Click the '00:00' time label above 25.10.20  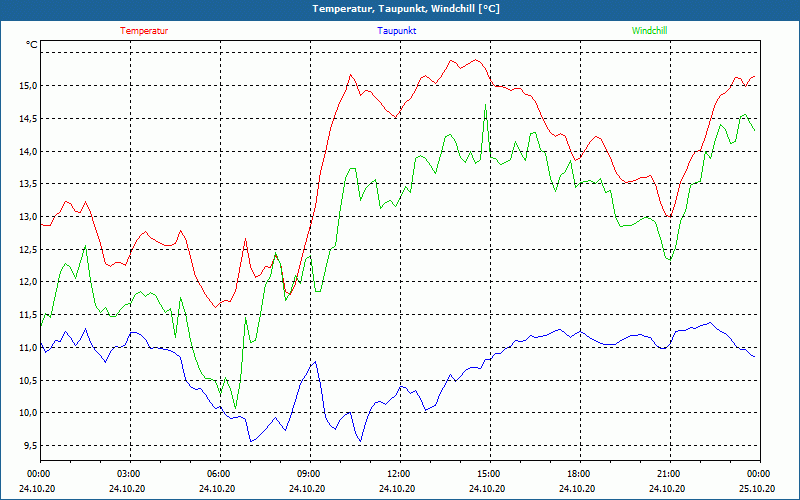click(x=758, y=474)
